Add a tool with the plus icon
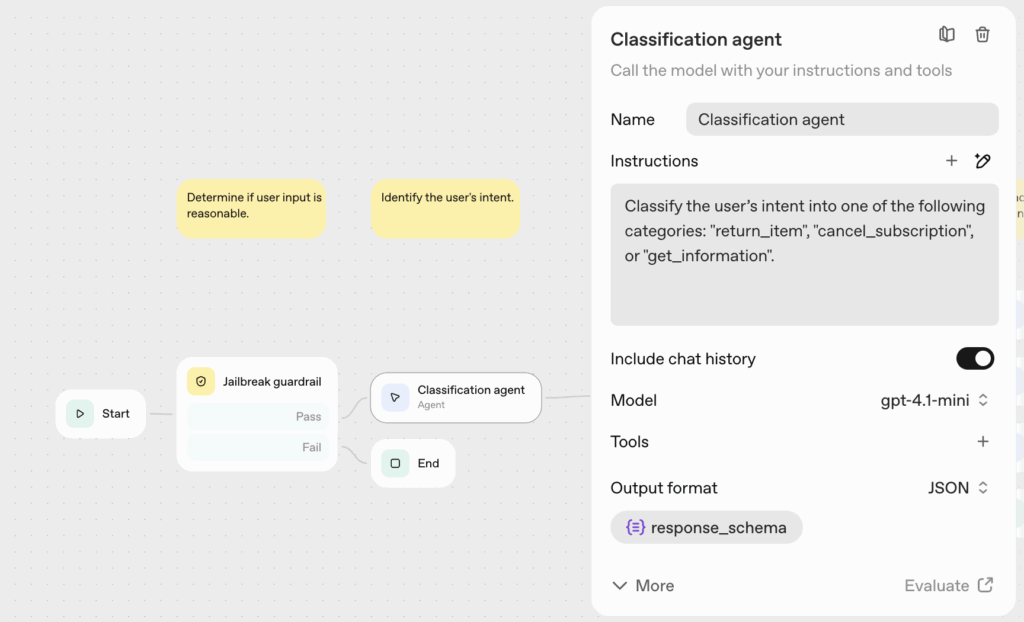The width and height of the screenshot is (1024, 622). pos(983,442)
